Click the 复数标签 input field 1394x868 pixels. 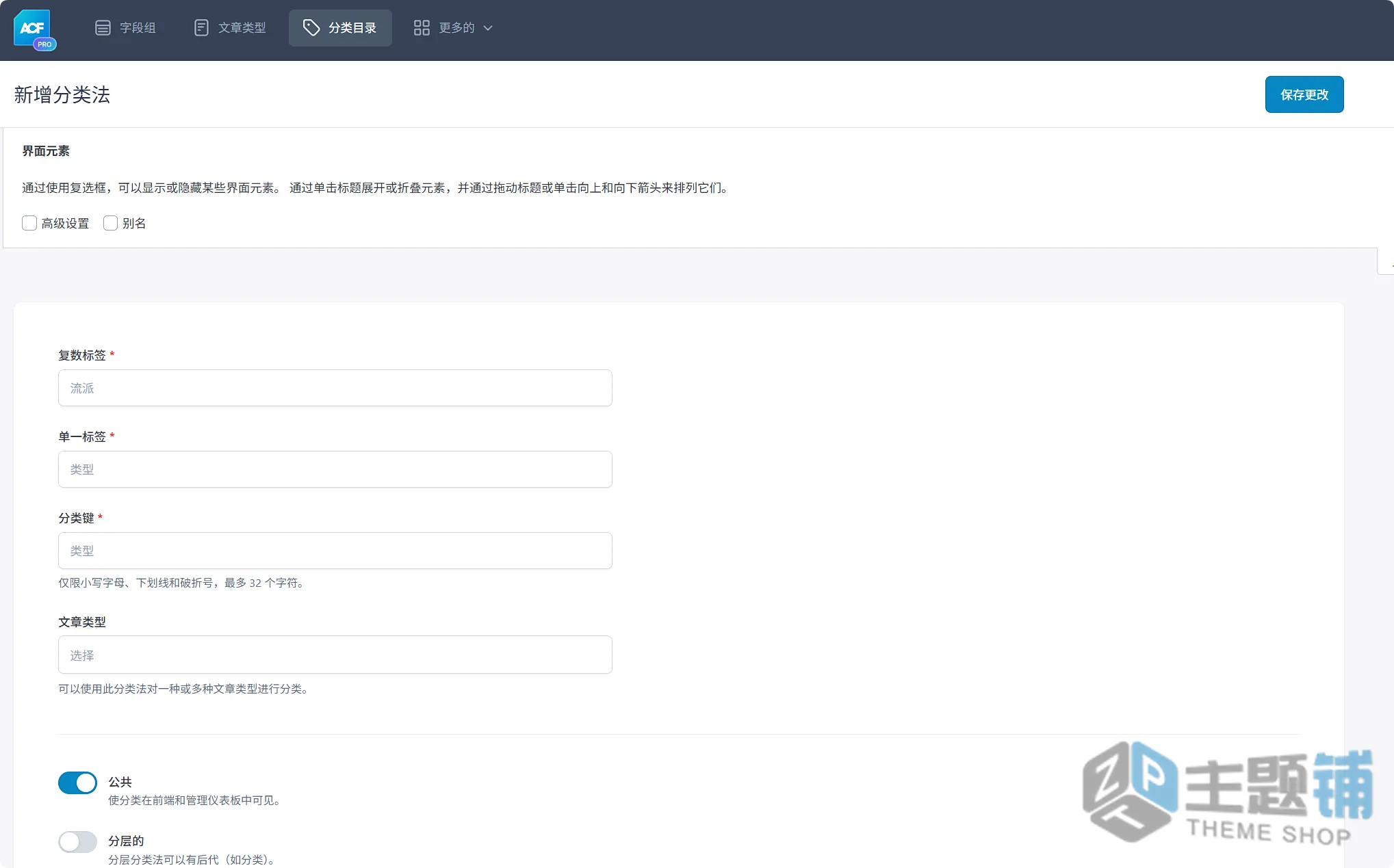click(335, 388)
